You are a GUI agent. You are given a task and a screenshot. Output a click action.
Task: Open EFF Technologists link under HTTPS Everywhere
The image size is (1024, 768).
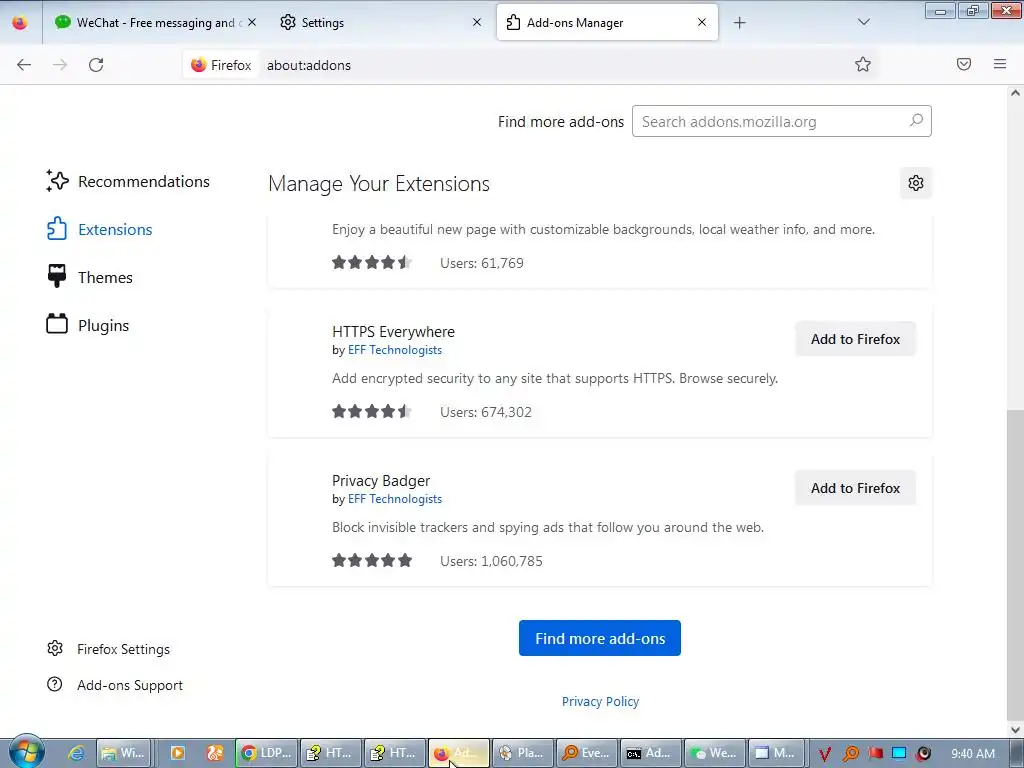(x=394, y=350)
